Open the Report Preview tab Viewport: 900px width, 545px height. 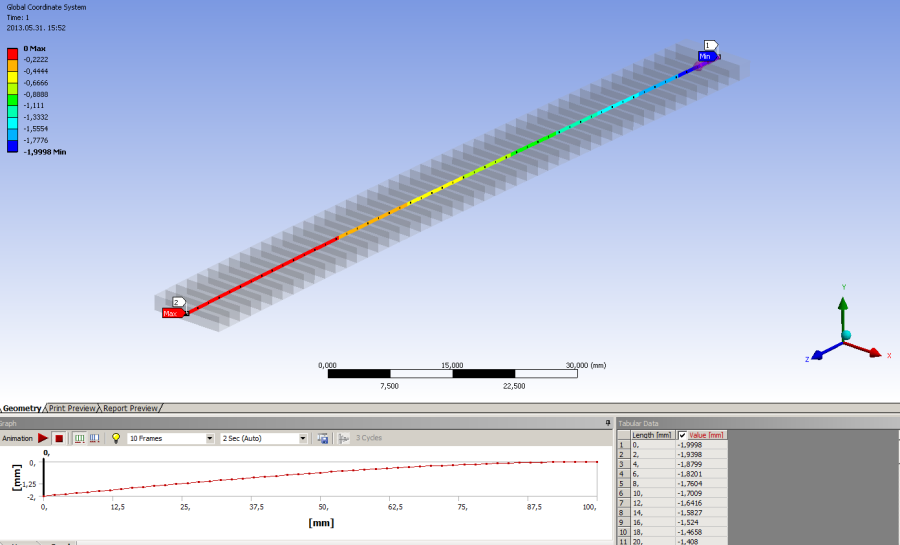pyautogui.click(x=130, y=408)
